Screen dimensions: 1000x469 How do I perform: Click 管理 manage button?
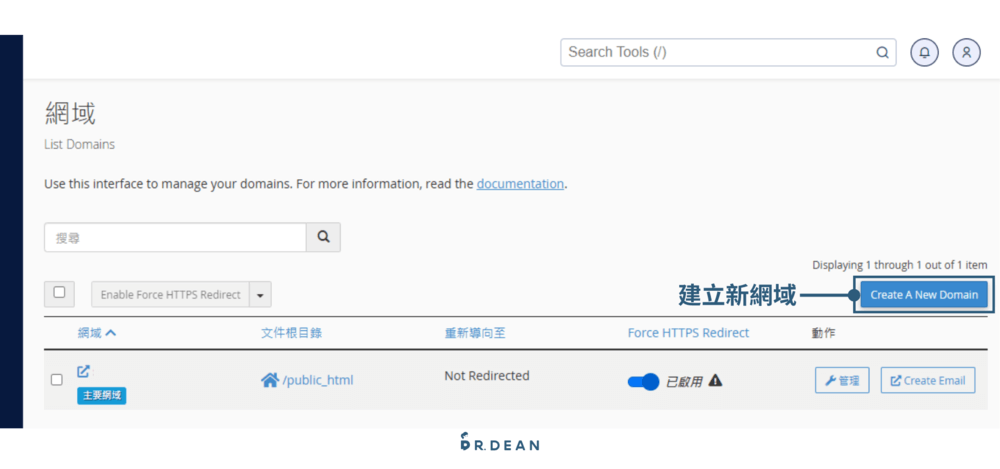coord(842,380)
